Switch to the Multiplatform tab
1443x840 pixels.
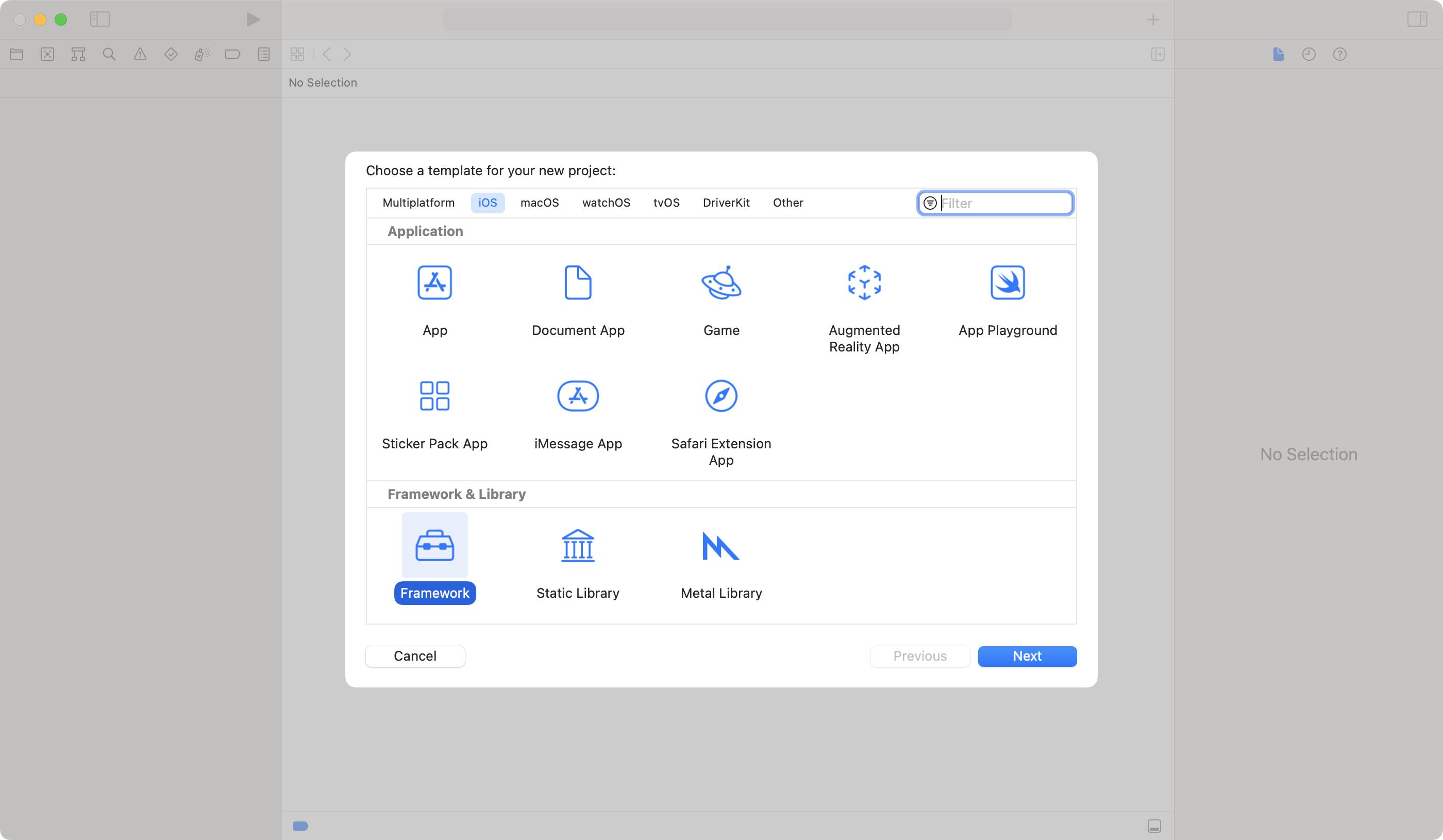pyautogui.click(x=418, y=203)
